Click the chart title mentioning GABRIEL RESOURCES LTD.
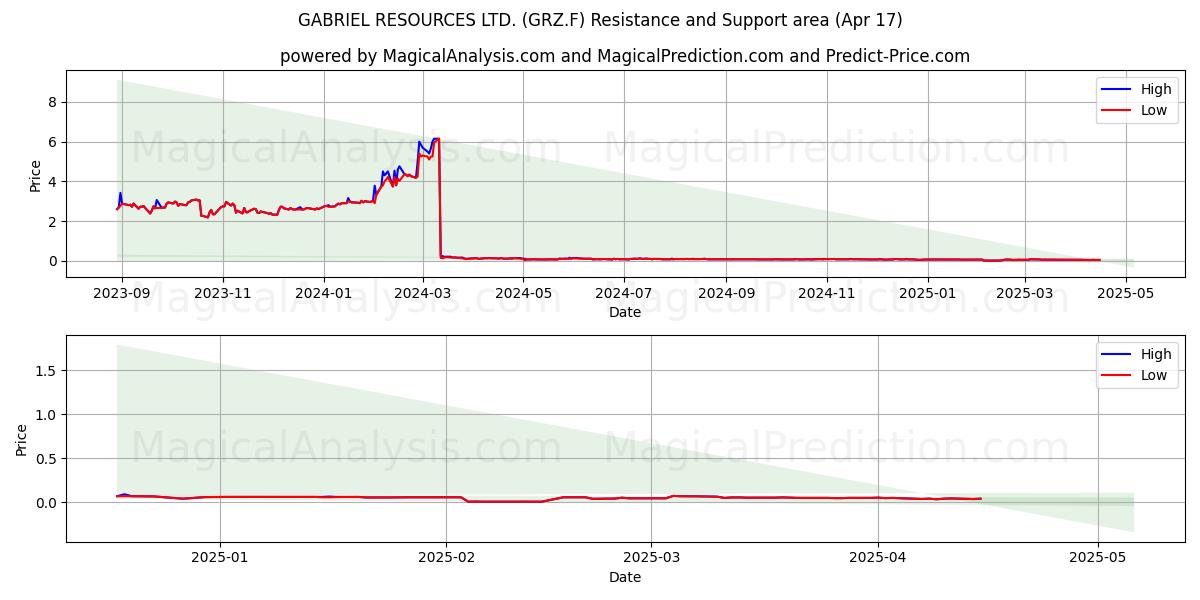Viewport: 1200px width, 600px height. 600,20
